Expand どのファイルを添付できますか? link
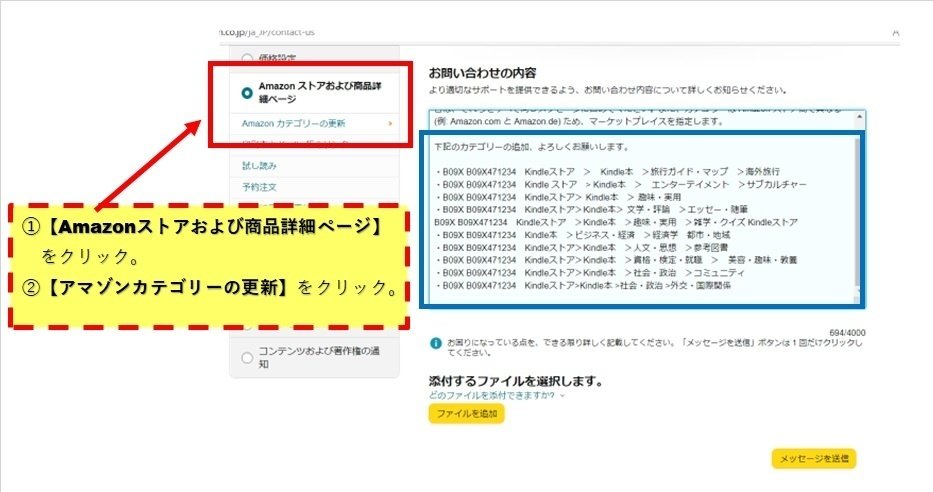The image size is (933, 492). 496,396
